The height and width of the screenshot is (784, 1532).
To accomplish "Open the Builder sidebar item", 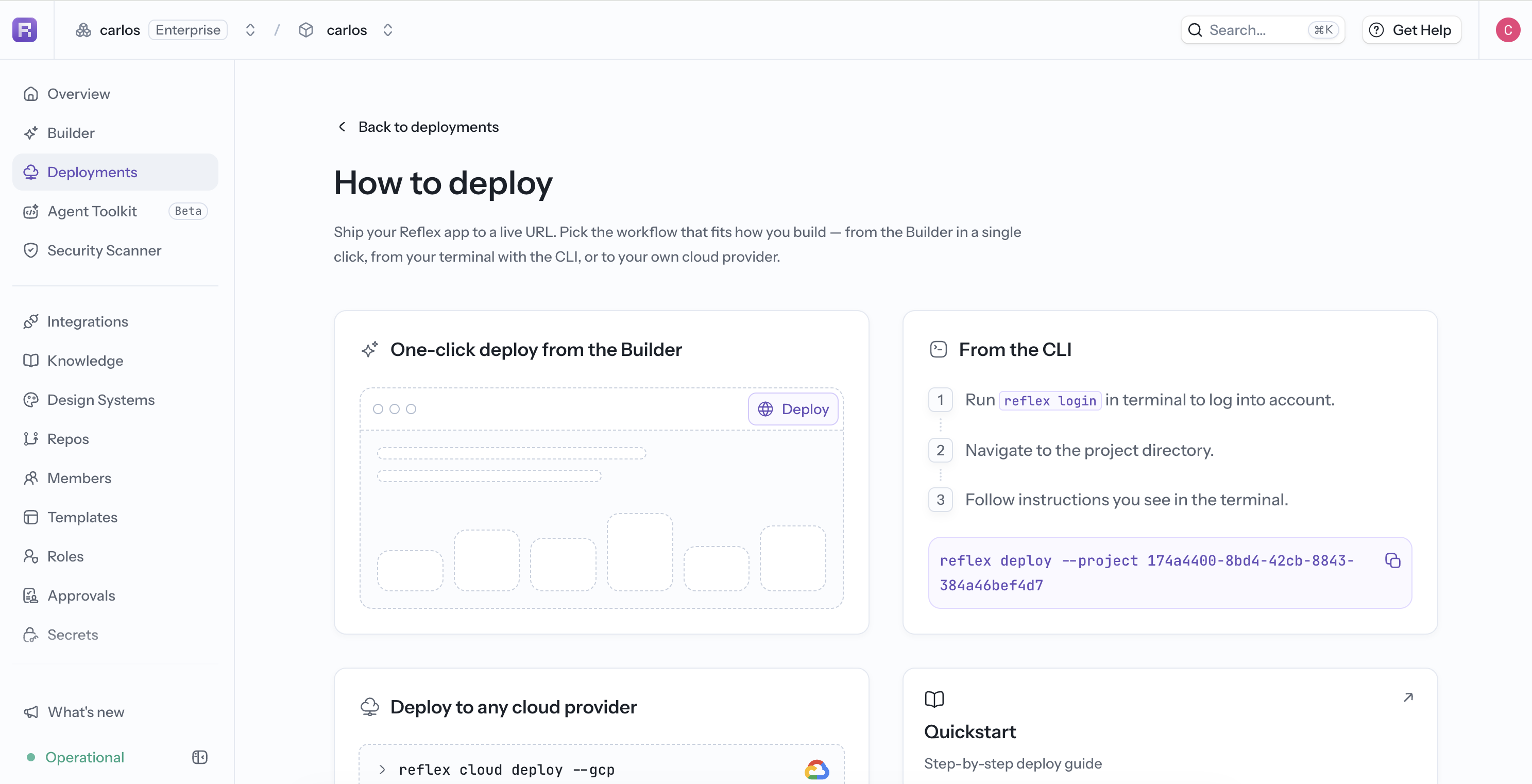I will tap(115, 133).
